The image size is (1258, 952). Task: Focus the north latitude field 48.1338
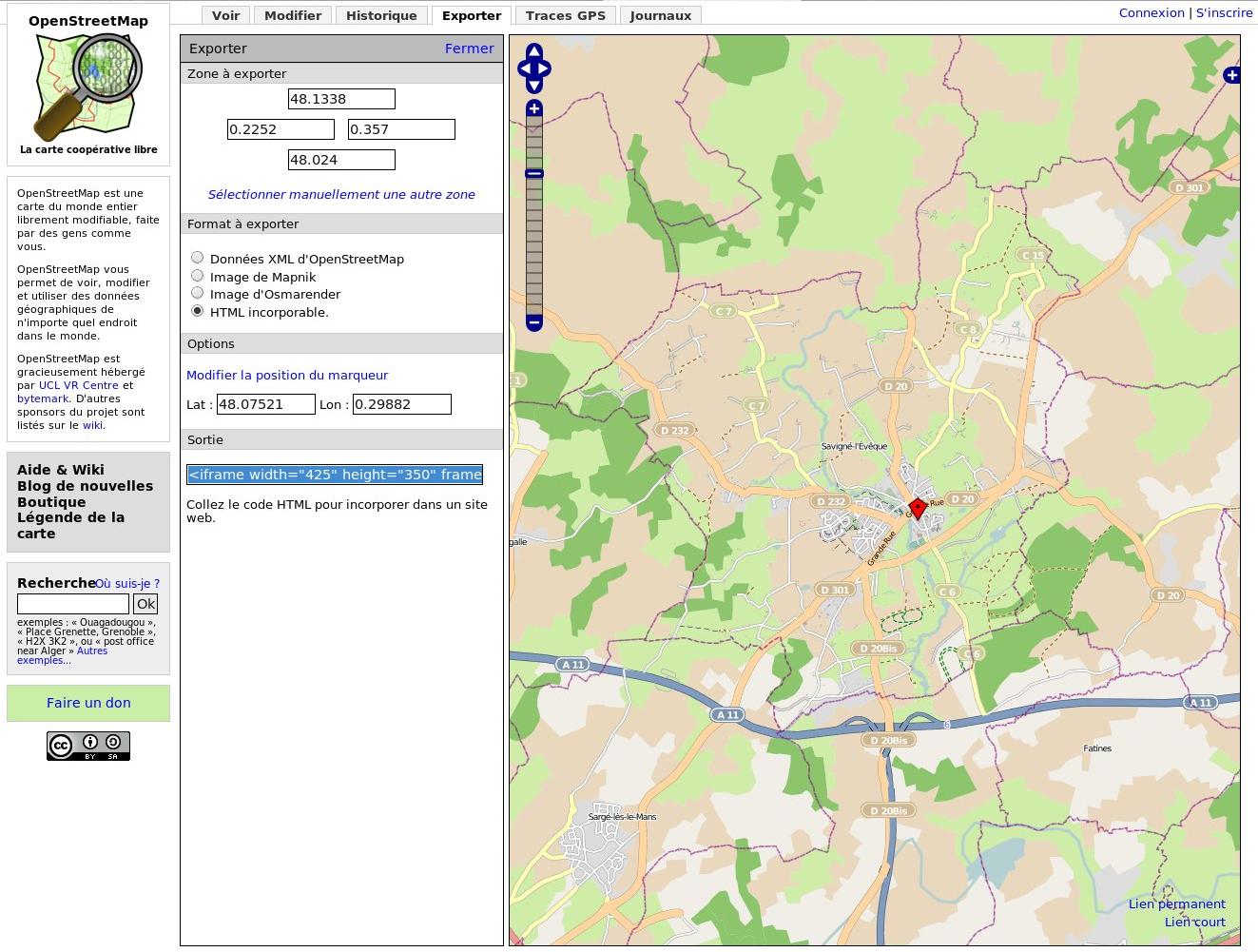click(341, 99)
